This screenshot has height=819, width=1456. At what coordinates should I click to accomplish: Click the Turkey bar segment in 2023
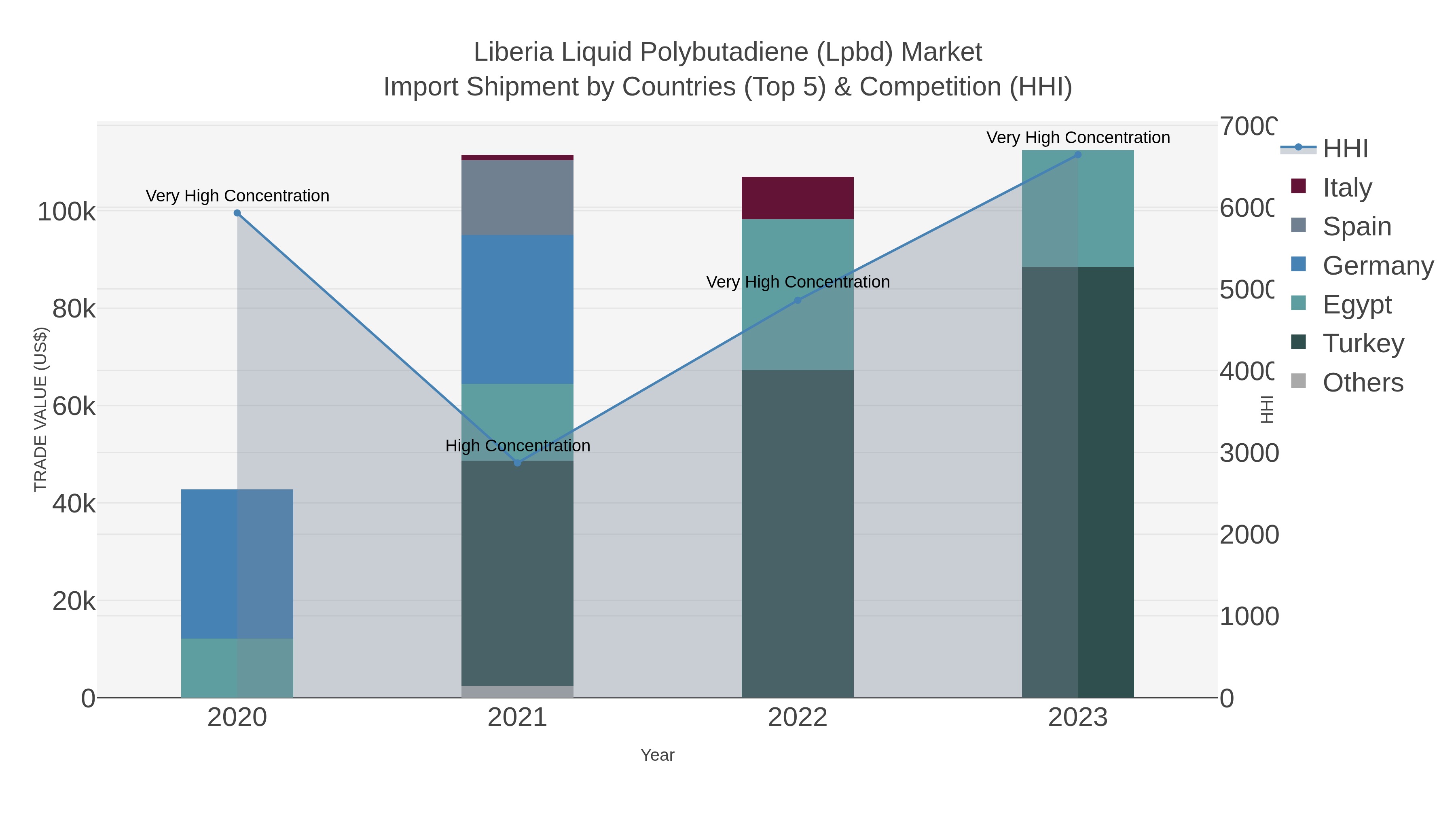(1078, 482)
